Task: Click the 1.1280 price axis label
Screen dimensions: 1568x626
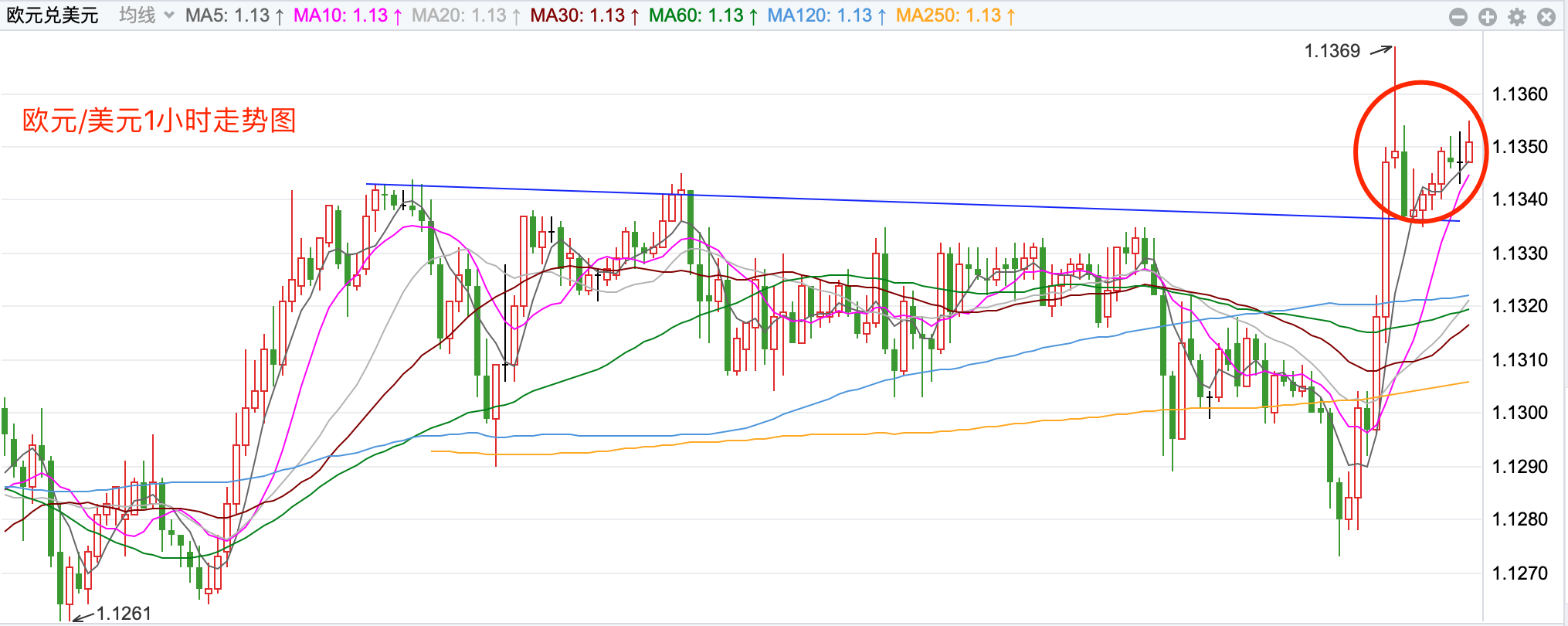Action: (1520, 519)
